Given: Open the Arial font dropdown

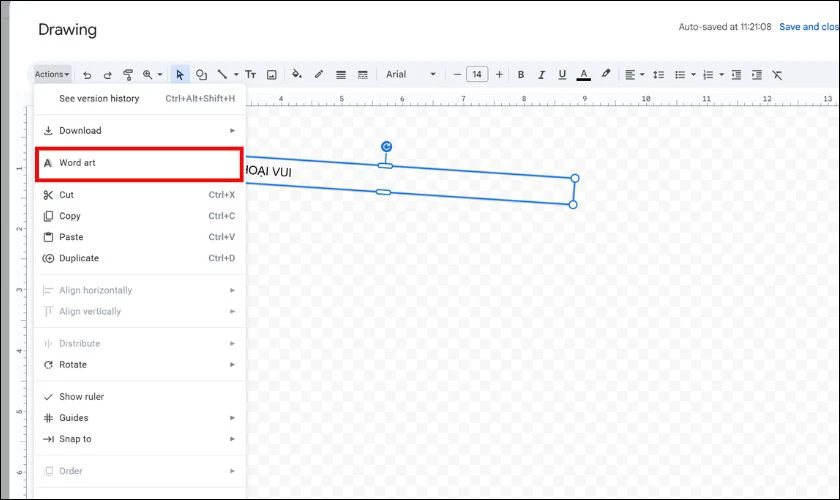Looking at the screenshot, I should click(410, 74).
